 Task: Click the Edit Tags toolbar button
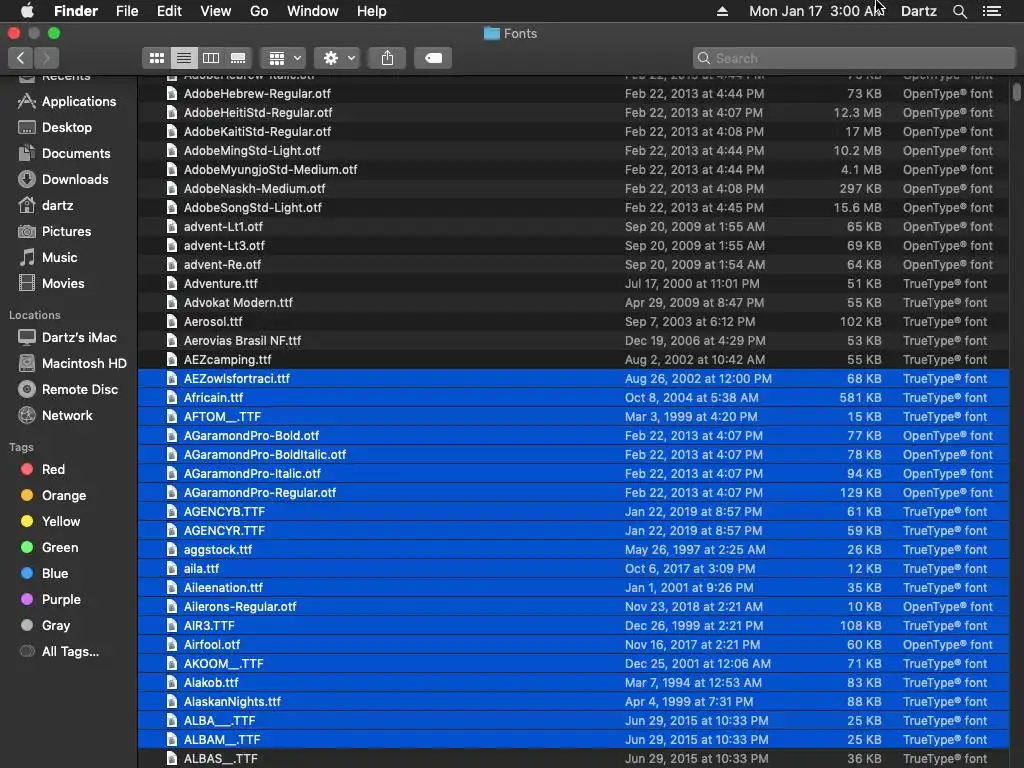coord(433,58)
